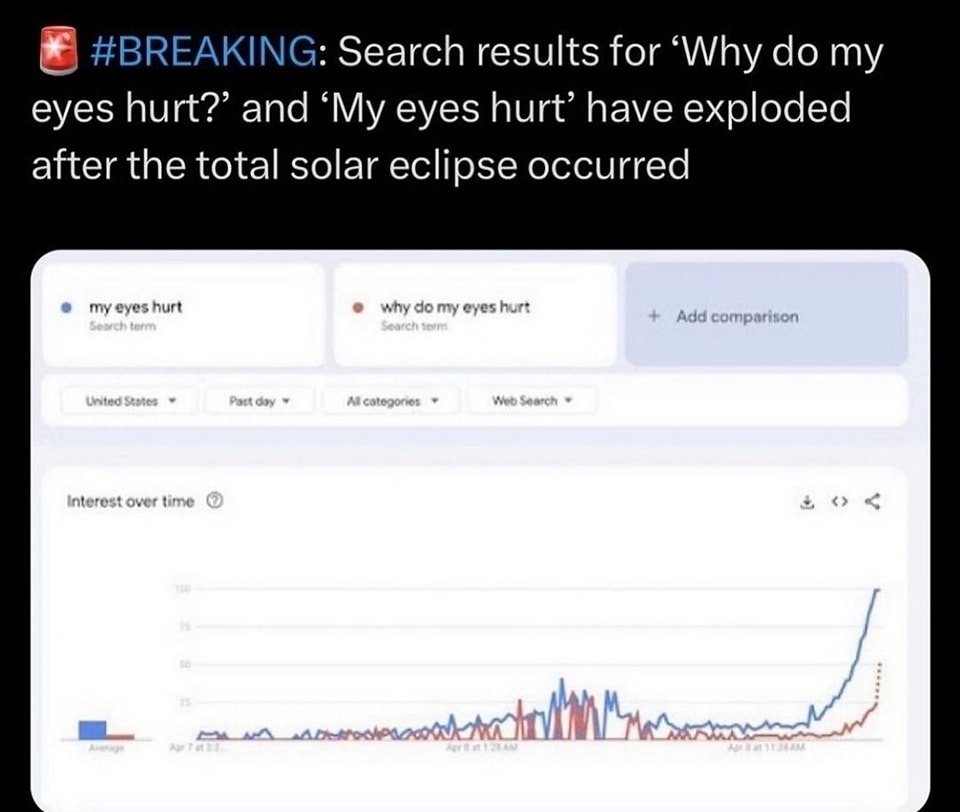
Task: Click the Add comparison button
Action: pos(766,315)
